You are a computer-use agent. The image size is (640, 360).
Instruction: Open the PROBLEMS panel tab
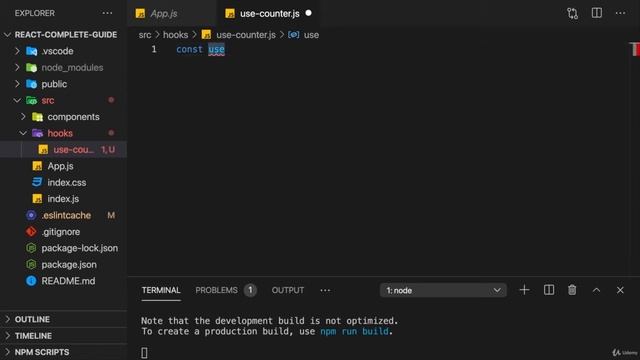click(216, 290)
